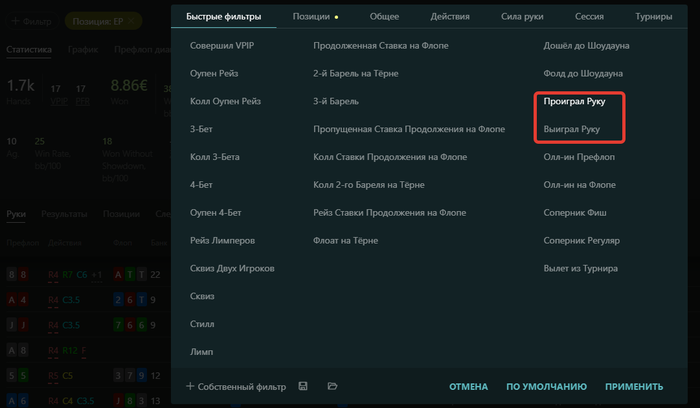Reset filters with ПО УМОЛЧАНИЮ

tap(546, 387)
